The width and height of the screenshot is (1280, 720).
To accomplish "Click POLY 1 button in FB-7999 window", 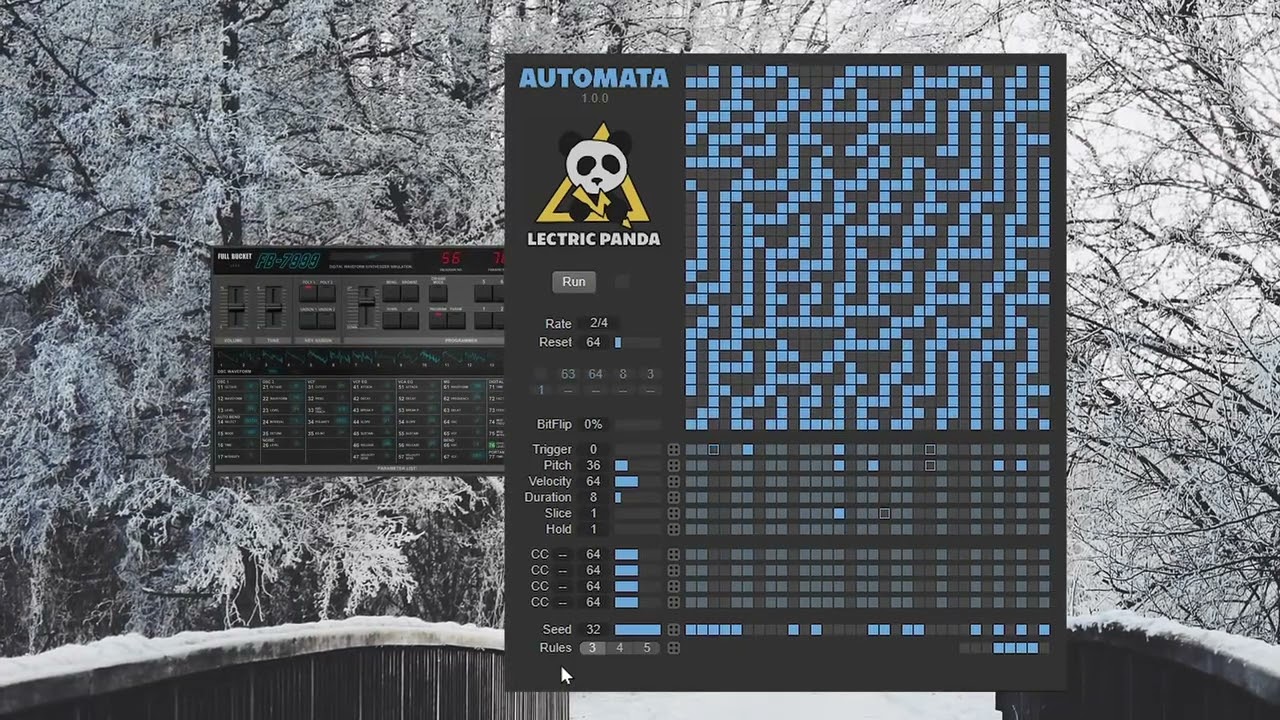I will (x=308, y=293).
